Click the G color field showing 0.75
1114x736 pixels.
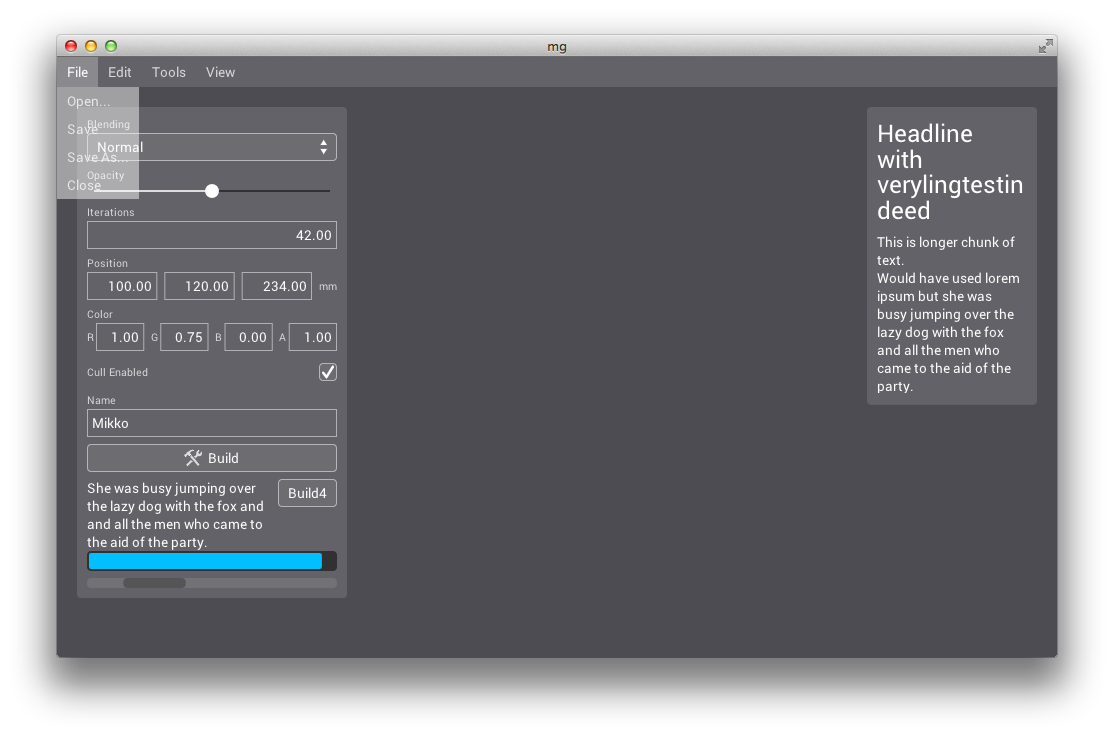pos(185,337)
